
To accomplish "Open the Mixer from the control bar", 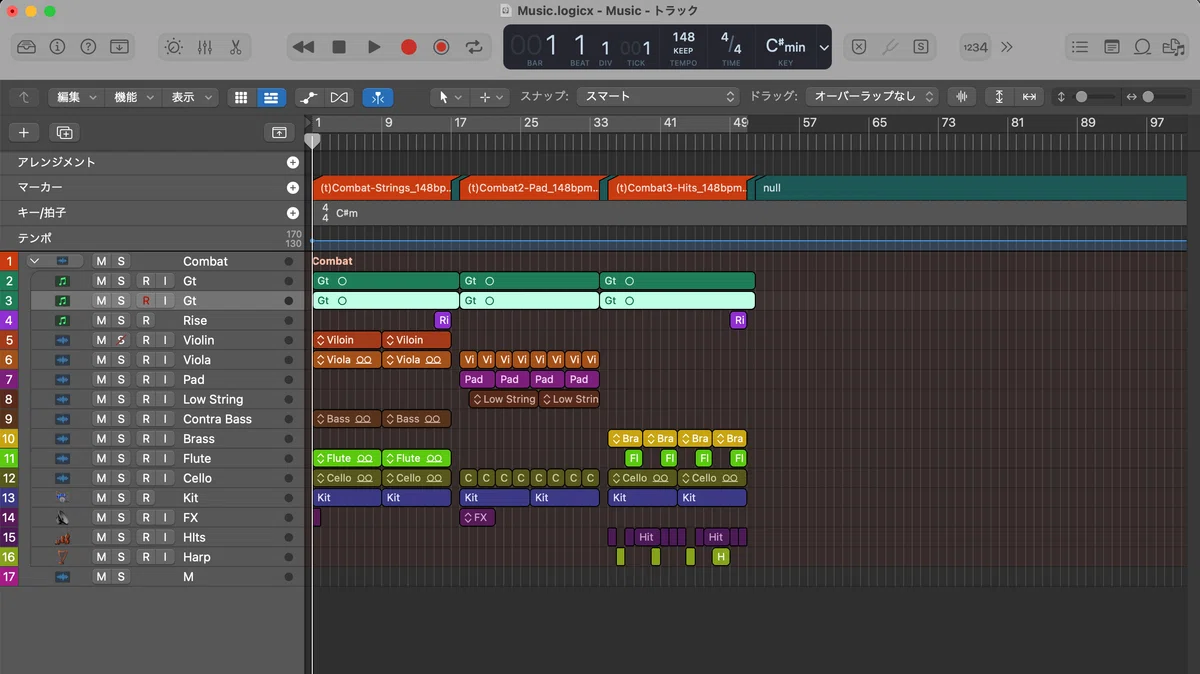I will [x=205, y=47].
